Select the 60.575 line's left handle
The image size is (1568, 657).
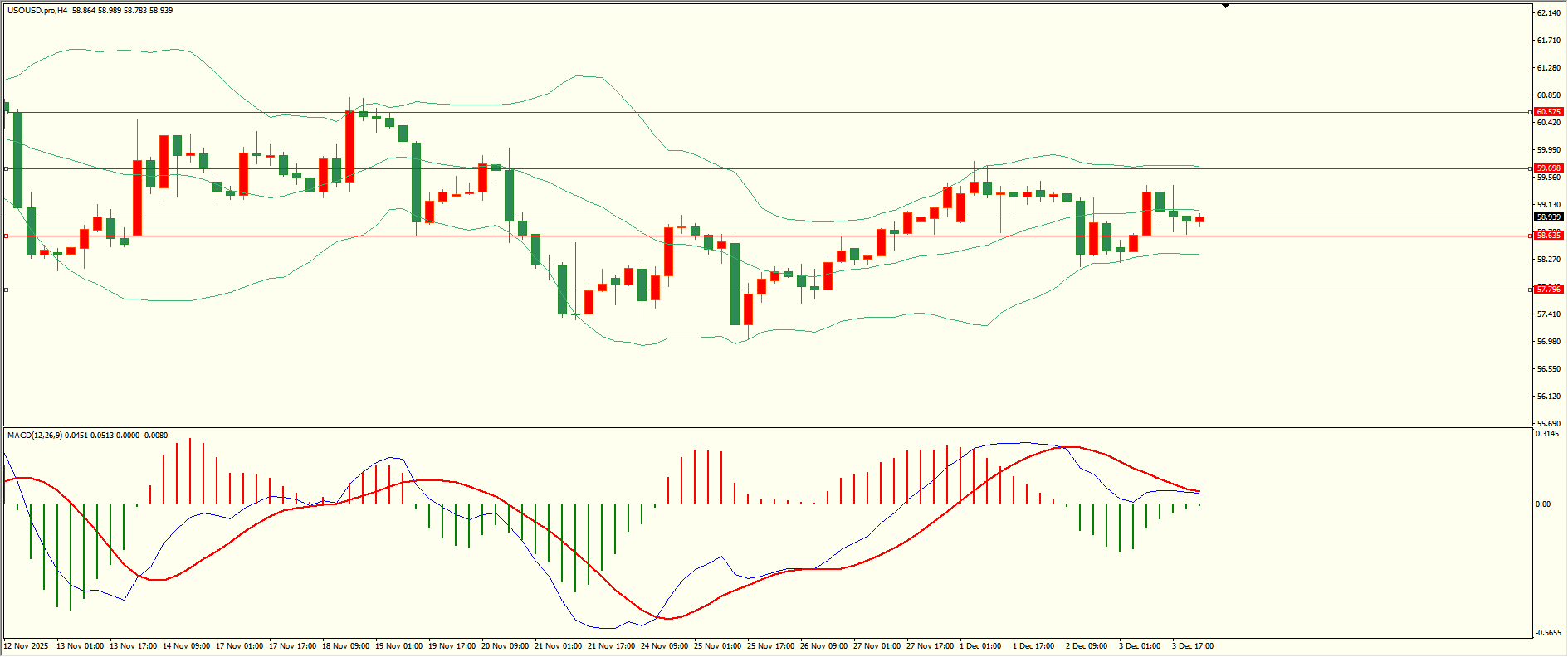point(7,112)
